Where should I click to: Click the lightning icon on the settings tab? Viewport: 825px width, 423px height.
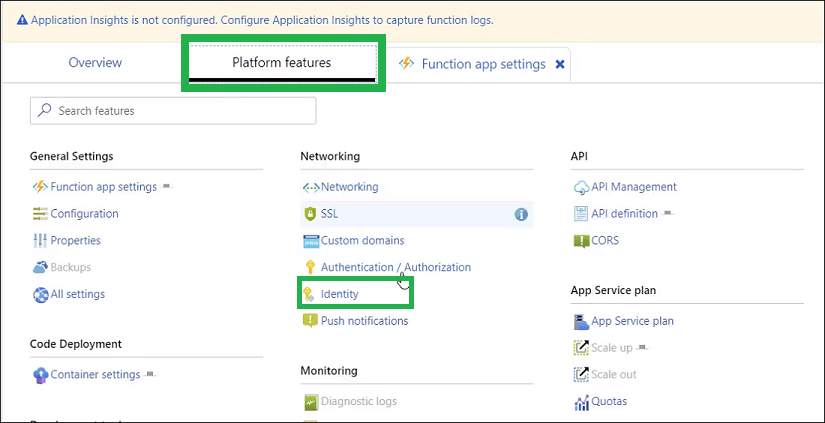click(x=407, y=64)
